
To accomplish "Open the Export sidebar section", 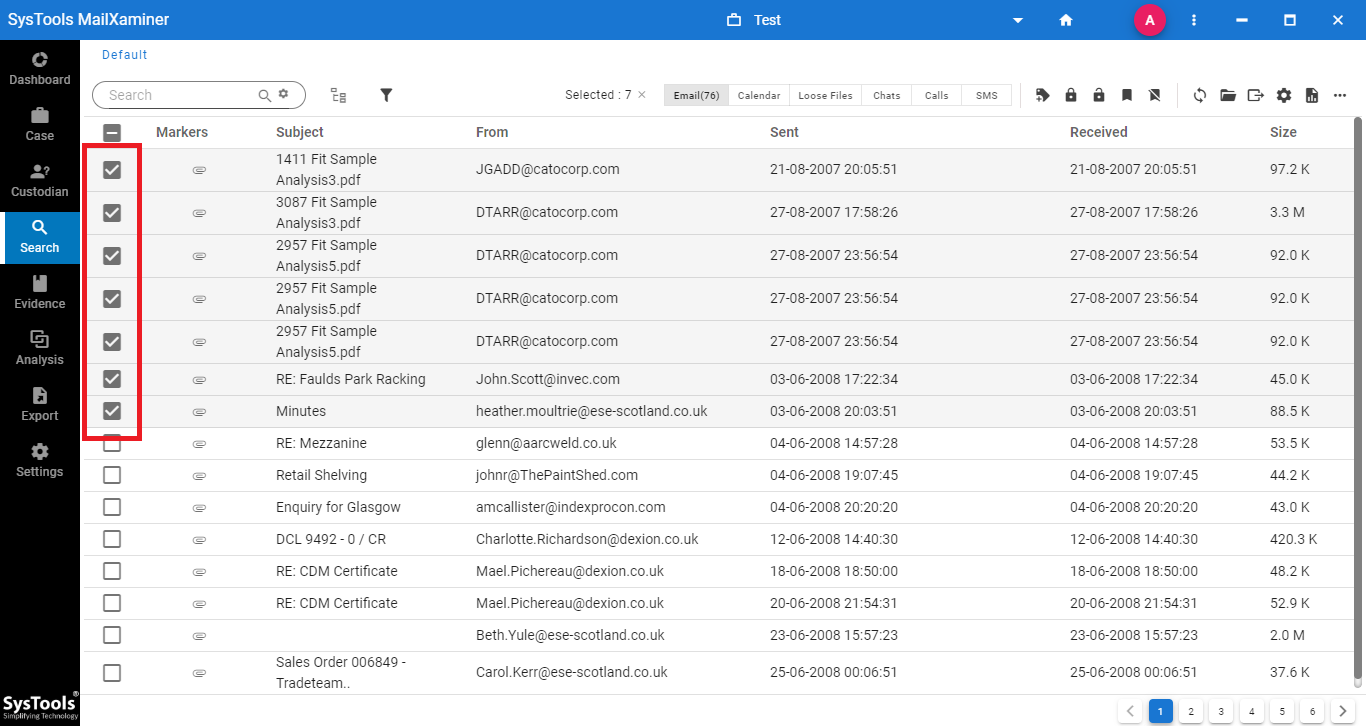I will tap(40, 405).
